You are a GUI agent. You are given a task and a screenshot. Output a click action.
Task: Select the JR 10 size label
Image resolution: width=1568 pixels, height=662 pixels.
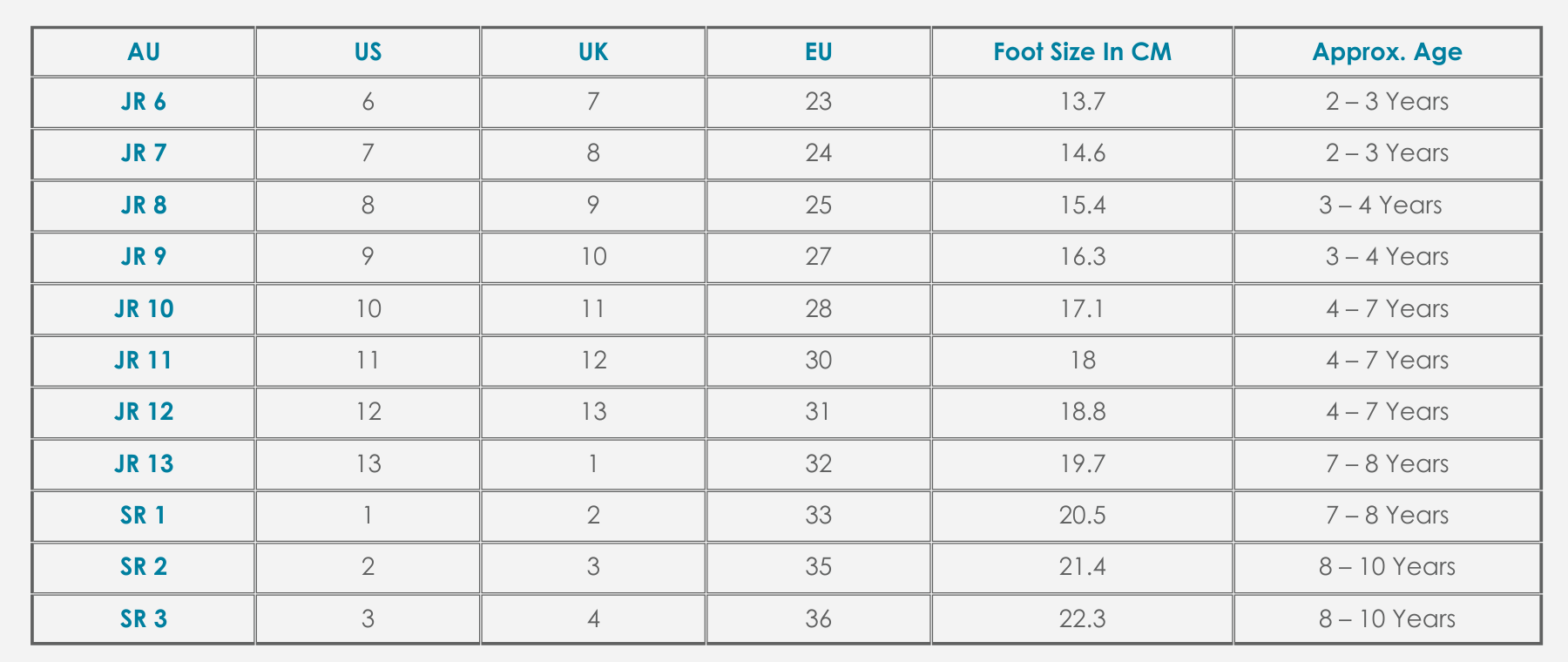click(144, 309)
